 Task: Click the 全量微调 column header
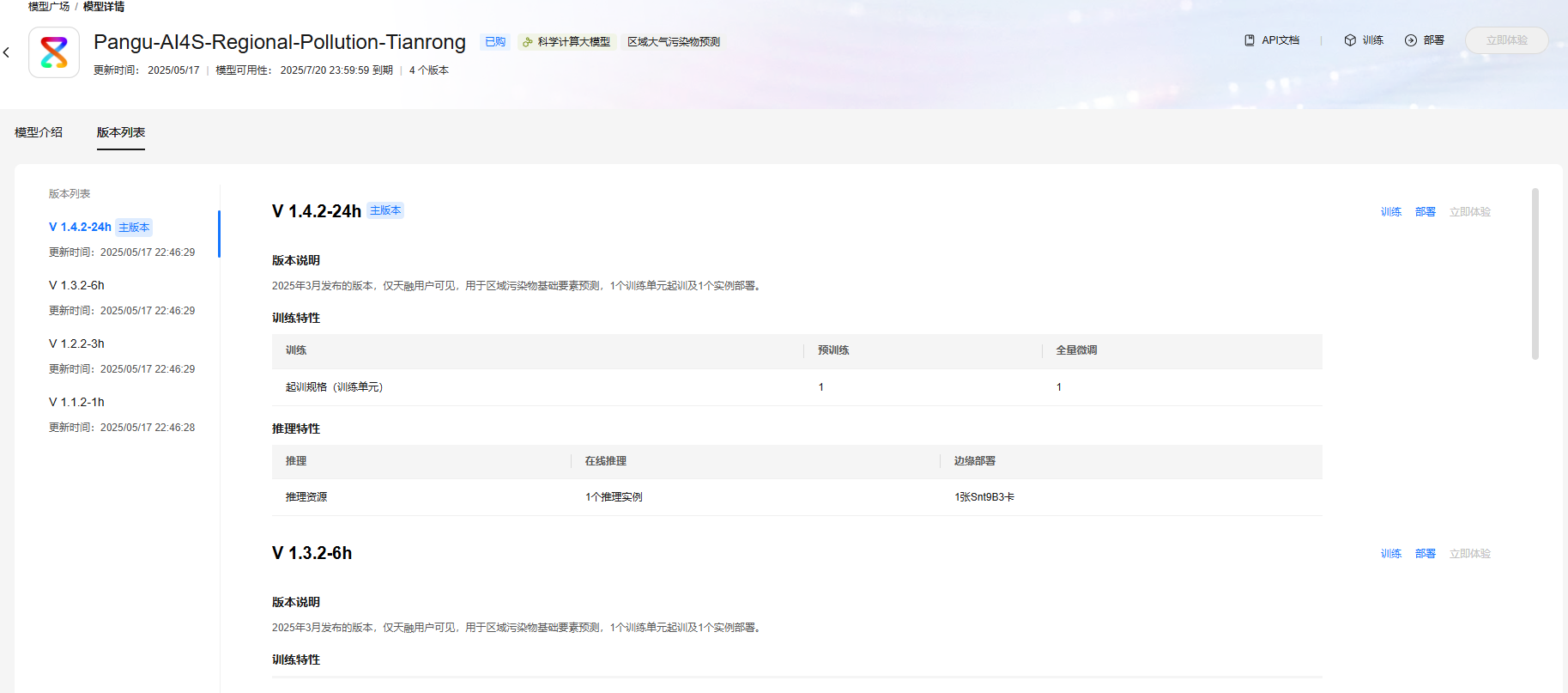1076,350
